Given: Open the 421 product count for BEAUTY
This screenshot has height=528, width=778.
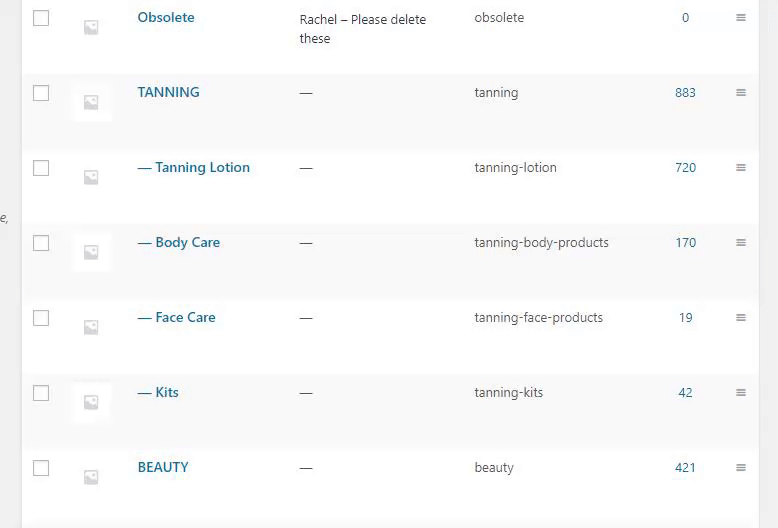Looking at the screenshot, I should click(x=685, y=468).
